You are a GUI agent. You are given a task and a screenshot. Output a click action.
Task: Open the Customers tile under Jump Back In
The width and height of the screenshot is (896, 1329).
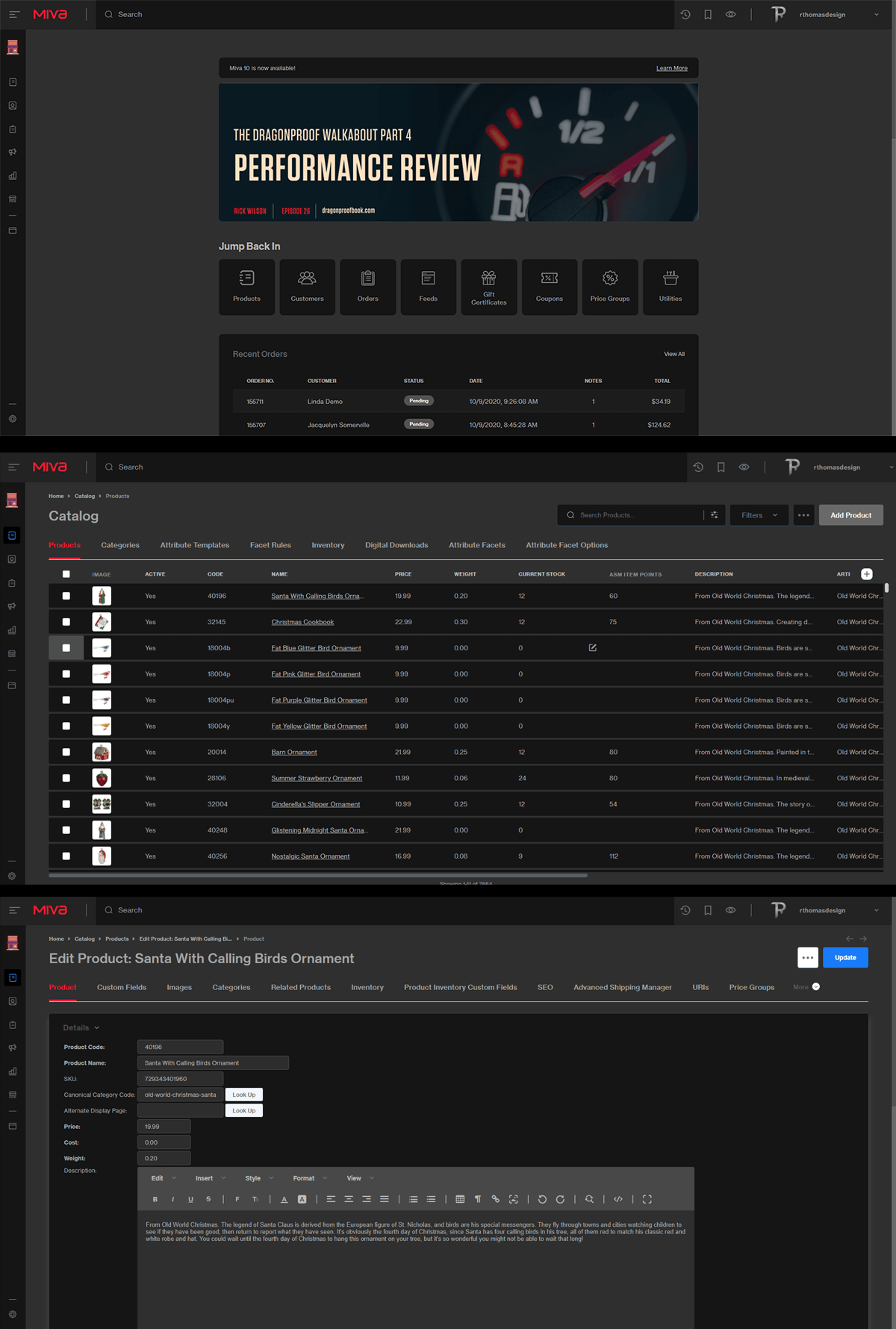tap(307, 287)
